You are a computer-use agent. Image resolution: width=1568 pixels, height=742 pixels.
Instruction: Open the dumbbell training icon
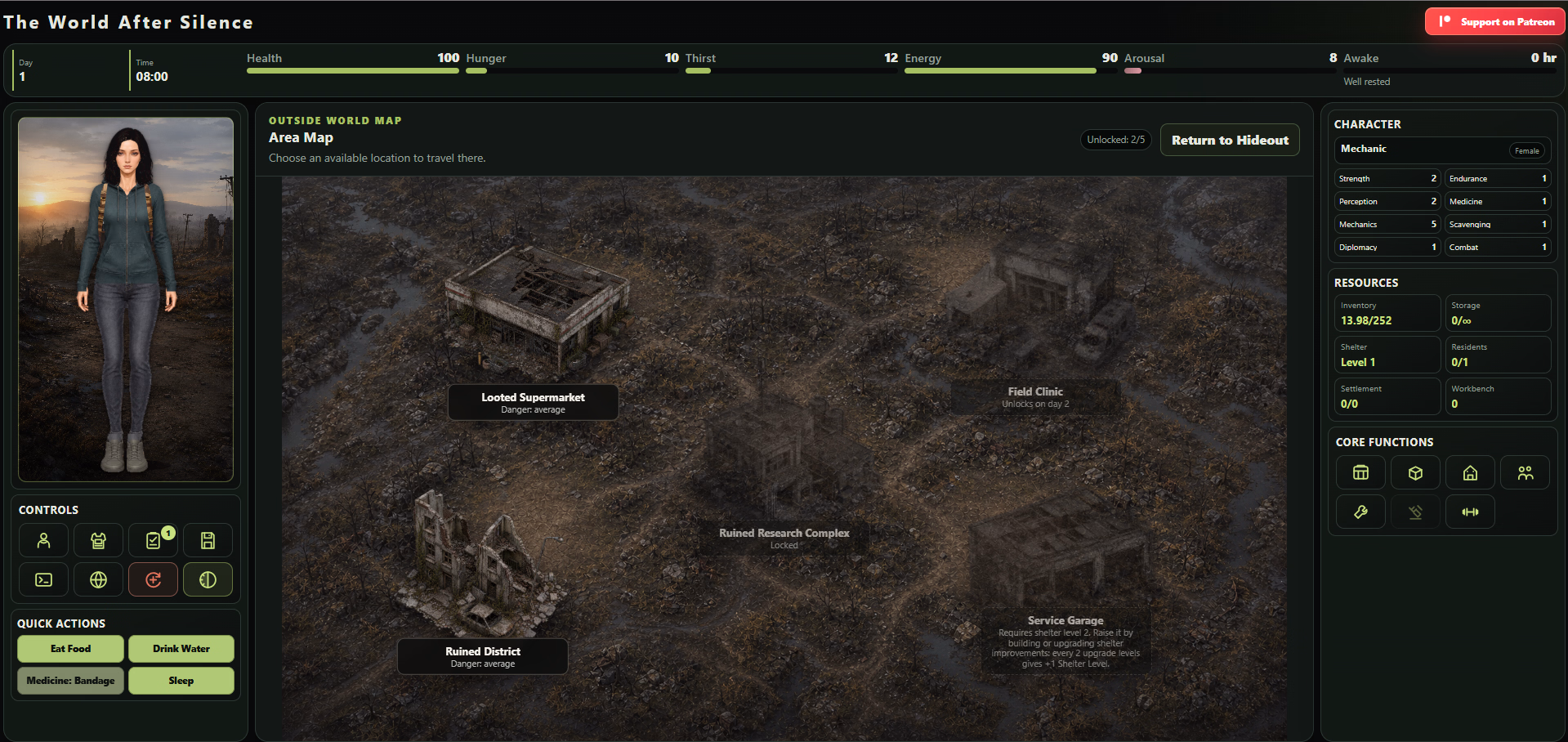[1470, 512]
